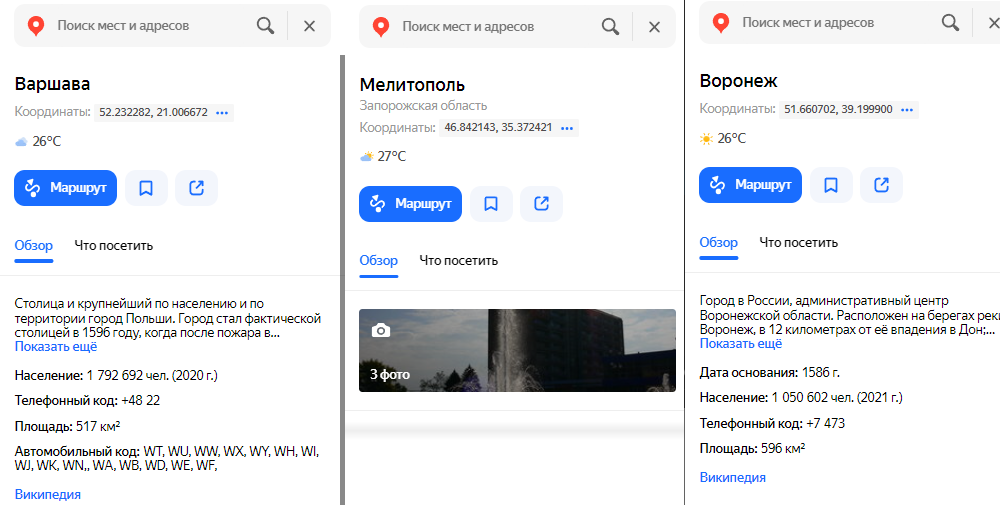Select the Обзор tab for Варшава

point(34,245)
